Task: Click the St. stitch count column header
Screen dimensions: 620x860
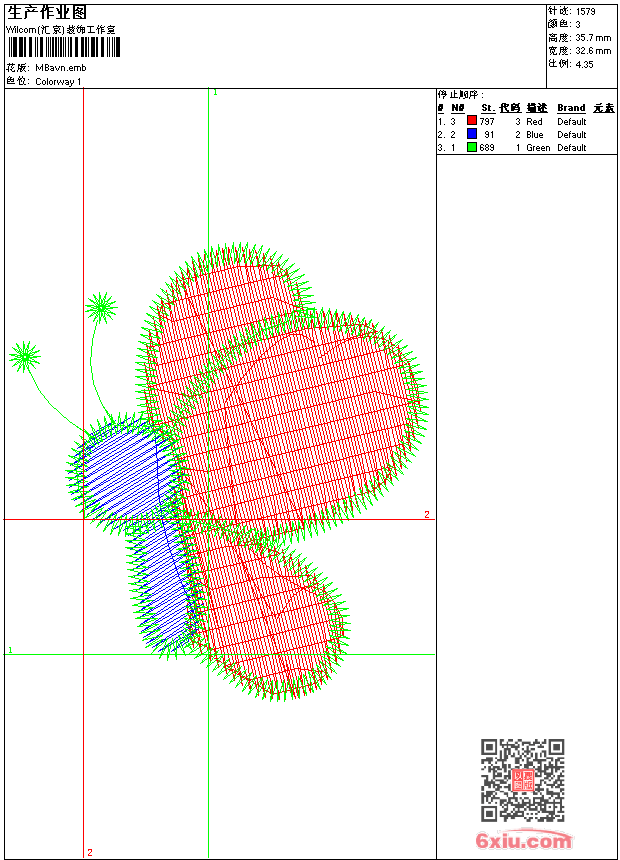Action: click(x=488, y=108)
